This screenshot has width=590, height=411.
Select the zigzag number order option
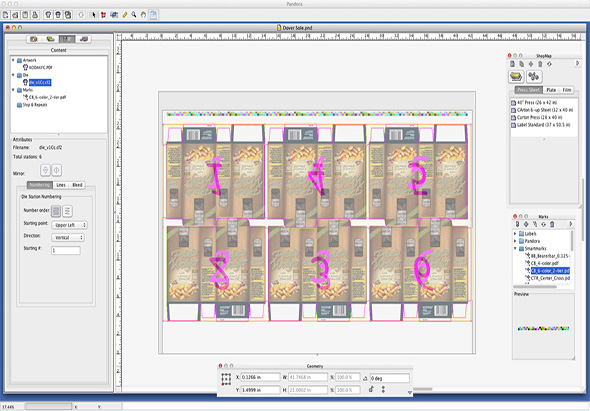point(67,211)
